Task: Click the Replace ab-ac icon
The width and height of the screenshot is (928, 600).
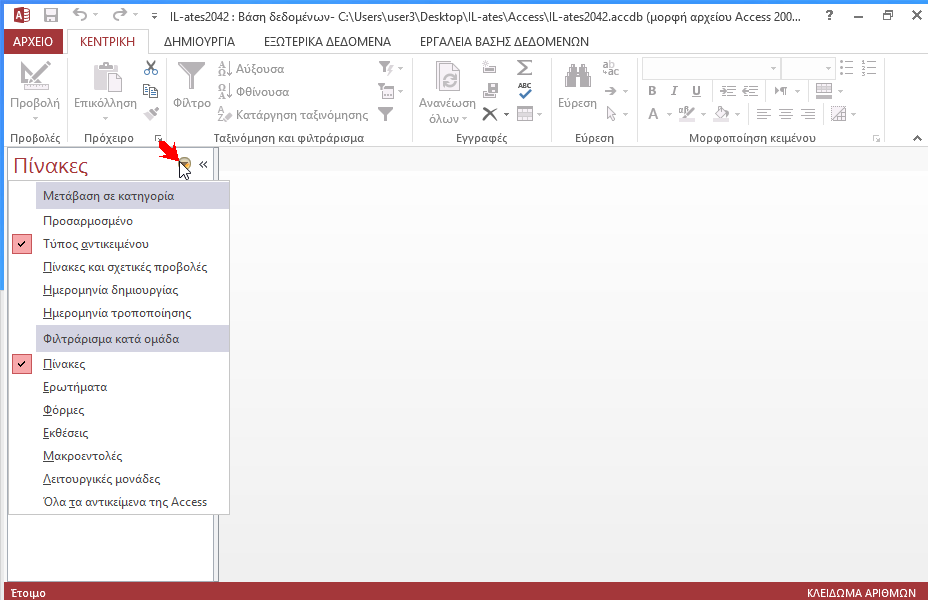Action: (x=610, y=68)
